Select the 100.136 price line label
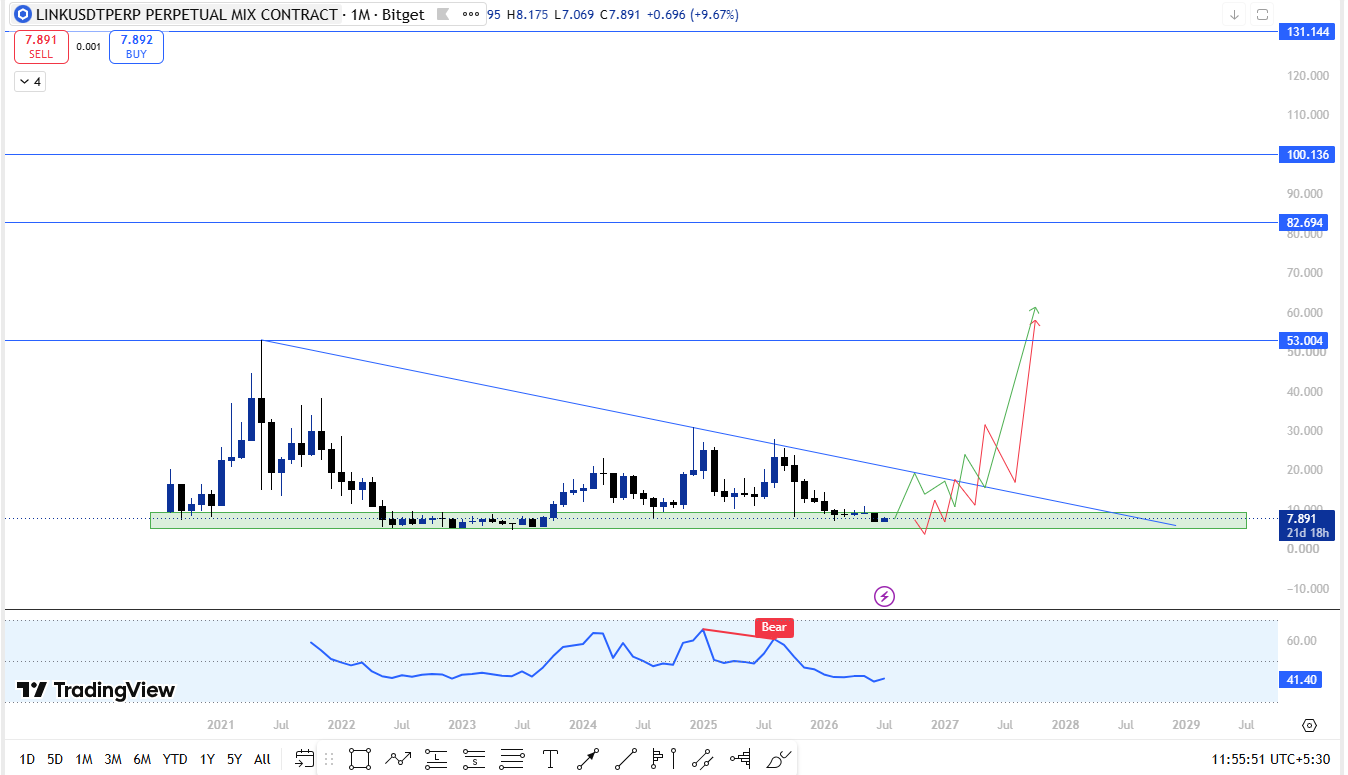Viewport: 1348px width, 775px height. [1305, 154]
